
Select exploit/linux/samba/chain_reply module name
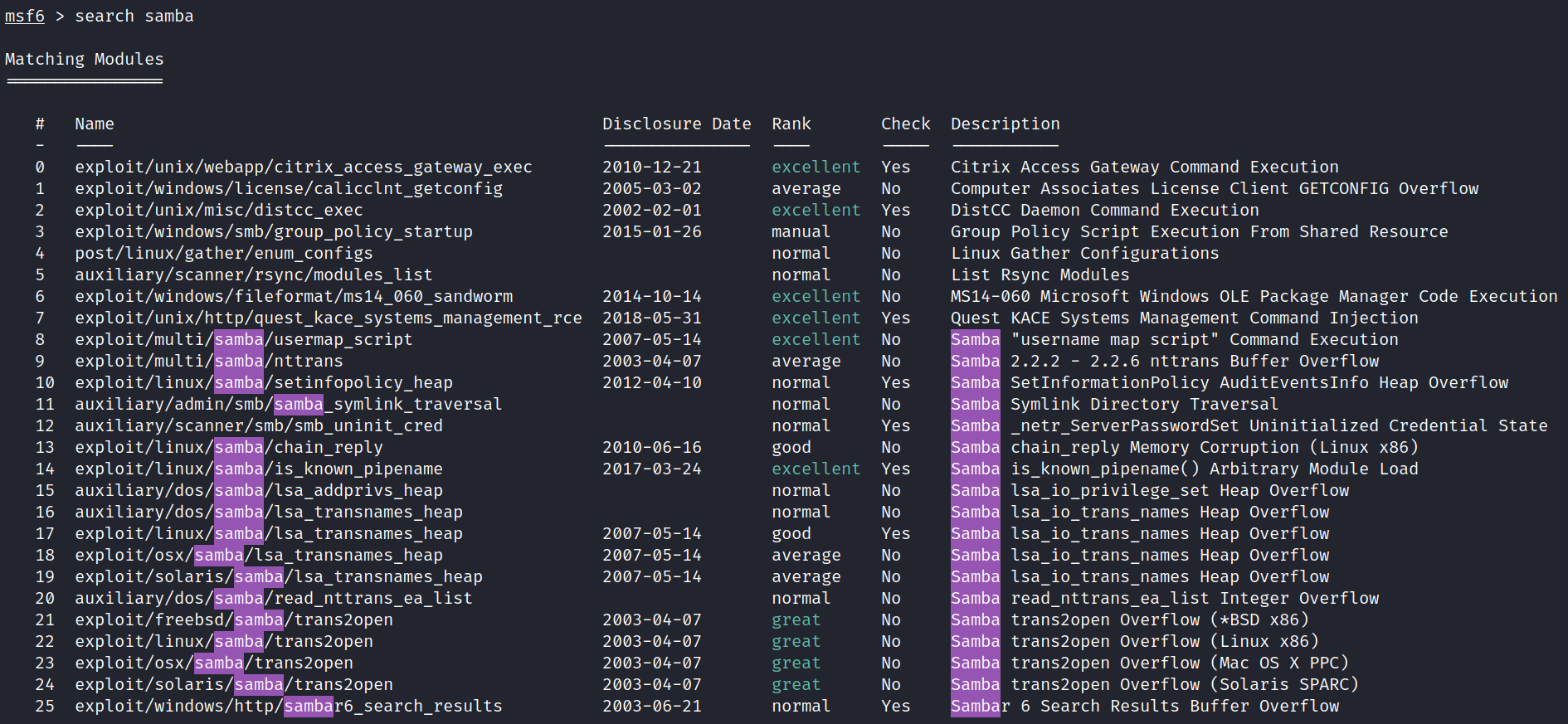(229, 447)
